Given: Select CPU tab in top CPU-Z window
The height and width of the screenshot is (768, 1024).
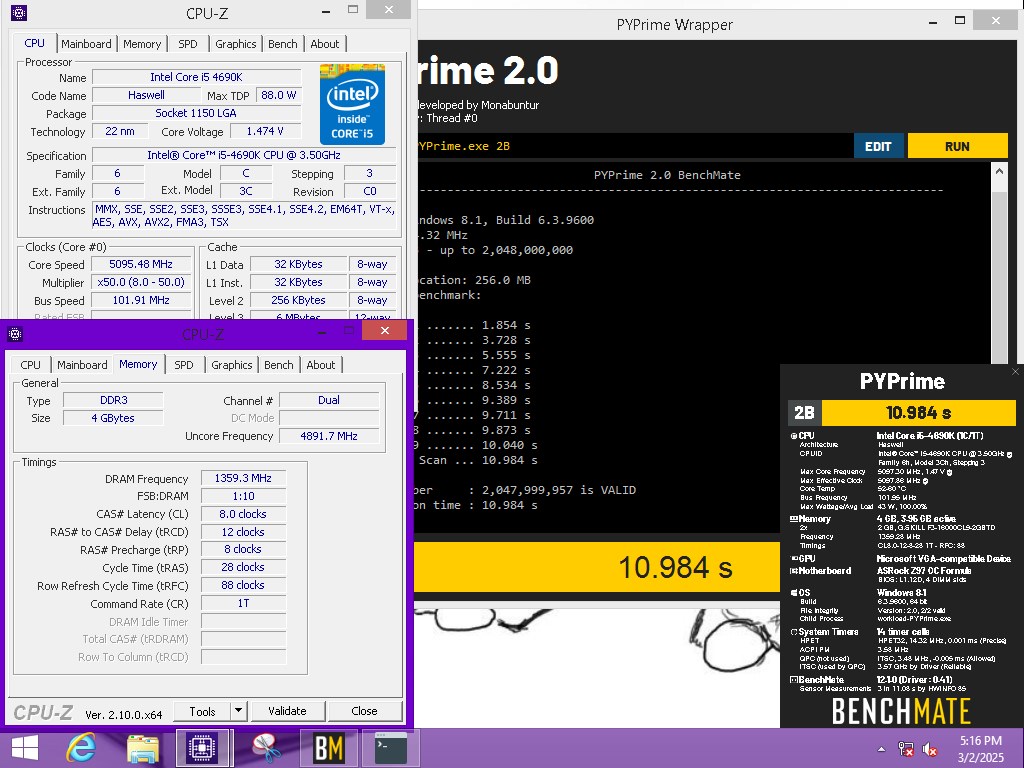Looking at the screenshot, I should (x=34, y=42).
